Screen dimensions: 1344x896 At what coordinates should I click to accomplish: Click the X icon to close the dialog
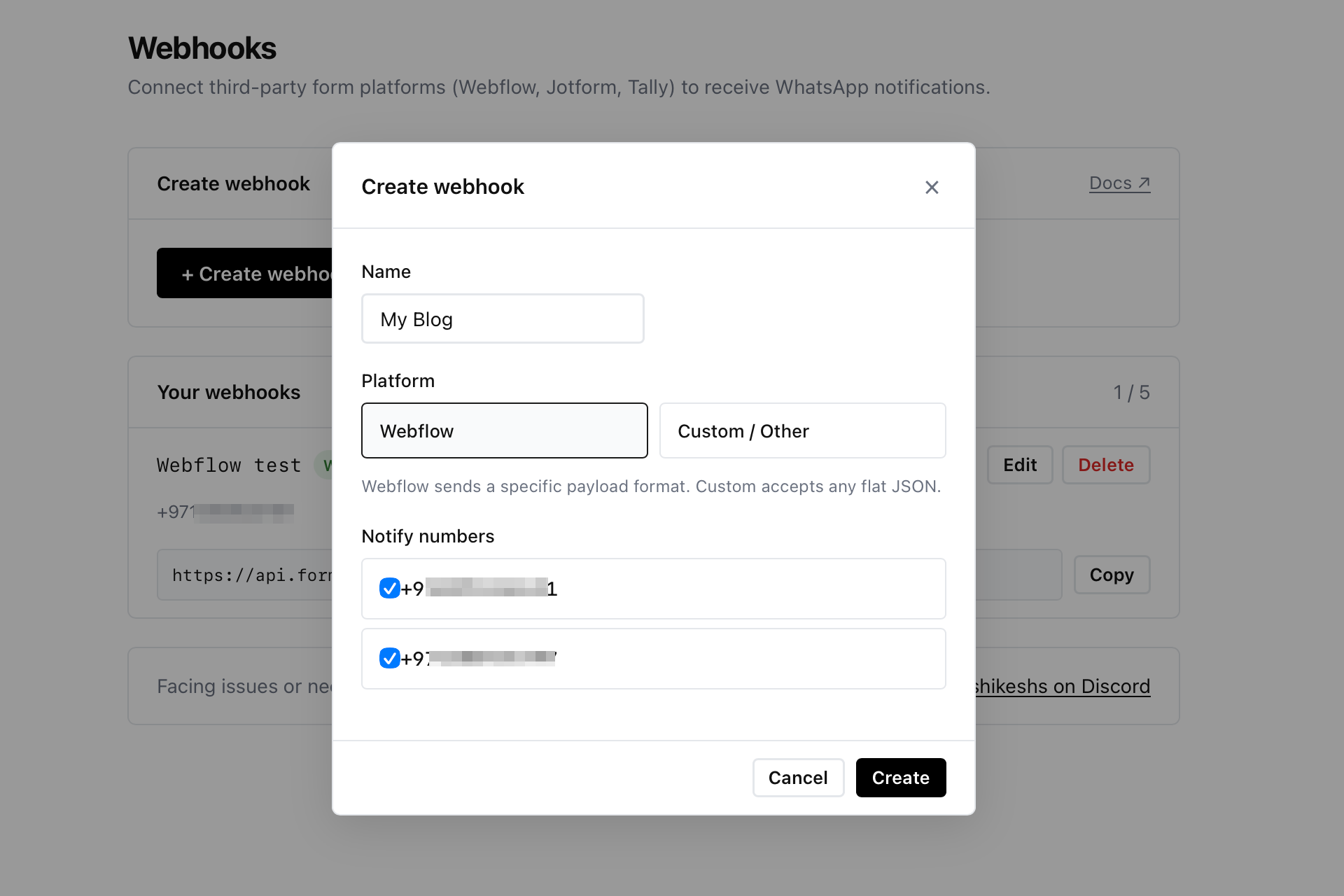coord(932,187)
